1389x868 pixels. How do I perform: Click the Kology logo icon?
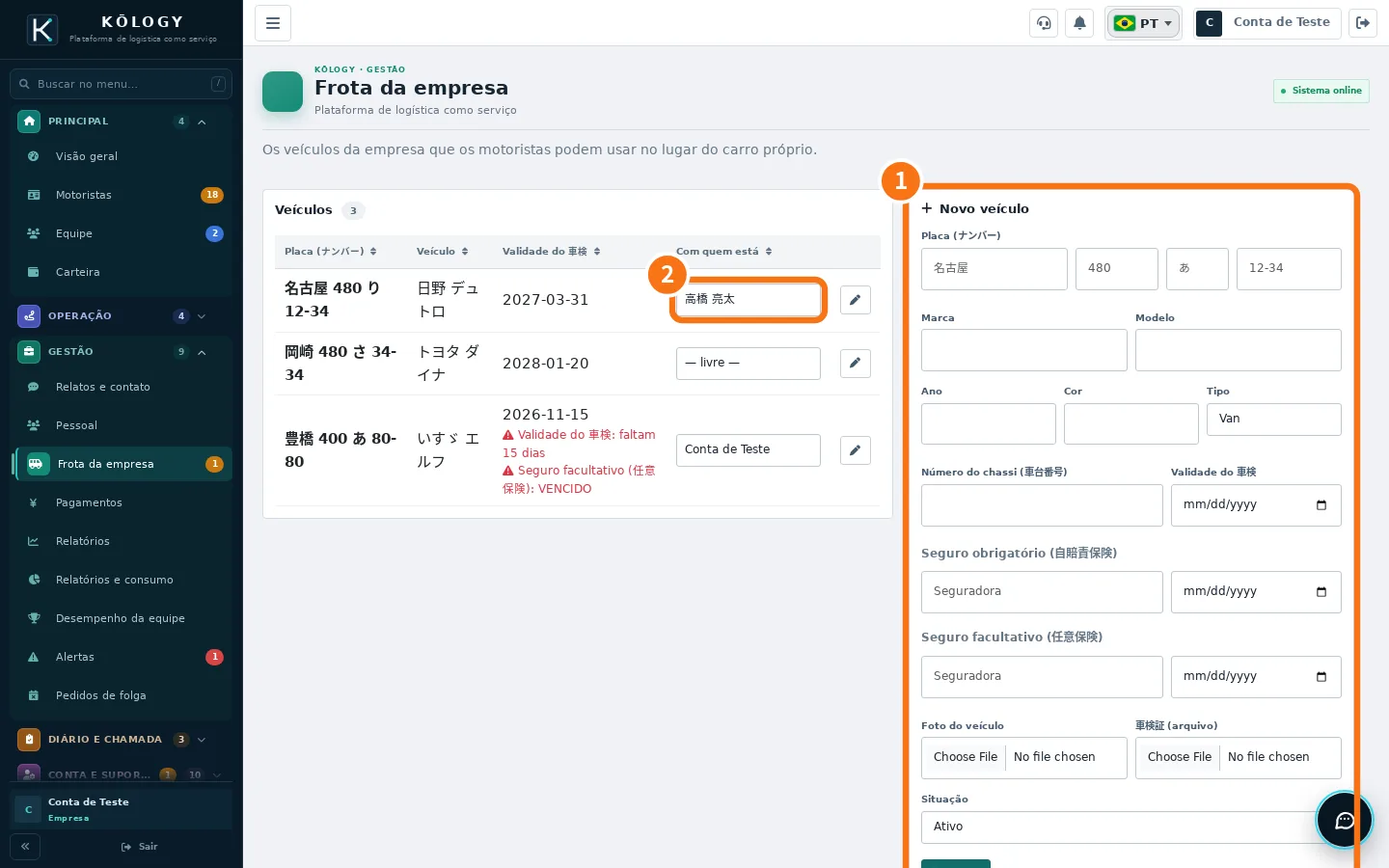[42, 30]
